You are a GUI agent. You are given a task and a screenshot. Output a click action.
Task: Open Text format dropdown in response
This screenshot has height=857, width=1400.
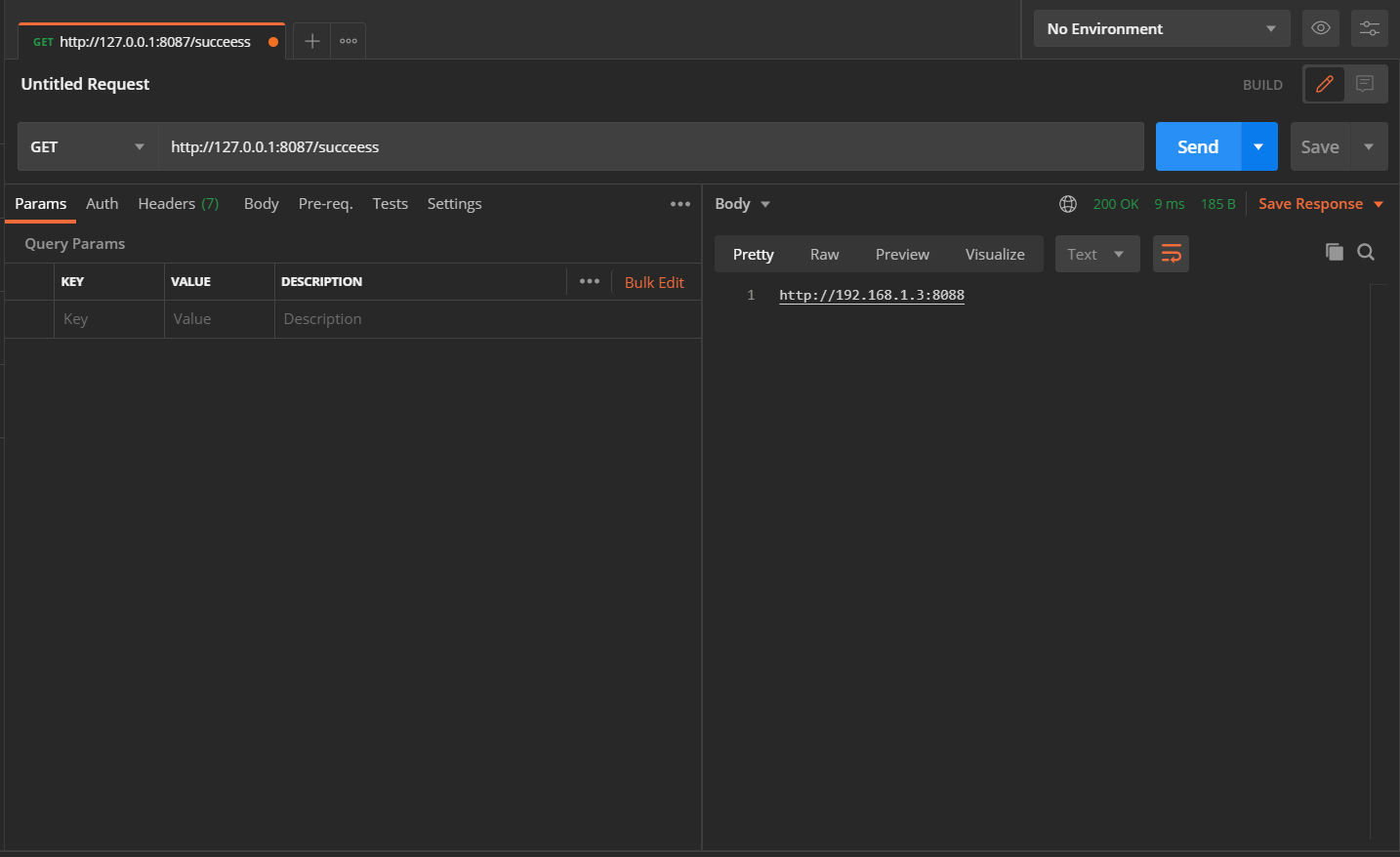click(1097, 254)
